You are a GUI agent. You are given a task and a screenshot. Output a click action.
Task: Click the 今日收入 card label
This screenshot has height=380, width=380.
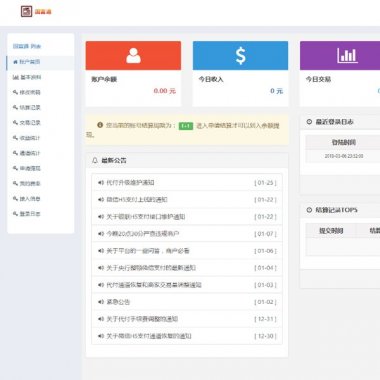click(x=211, y=79)
